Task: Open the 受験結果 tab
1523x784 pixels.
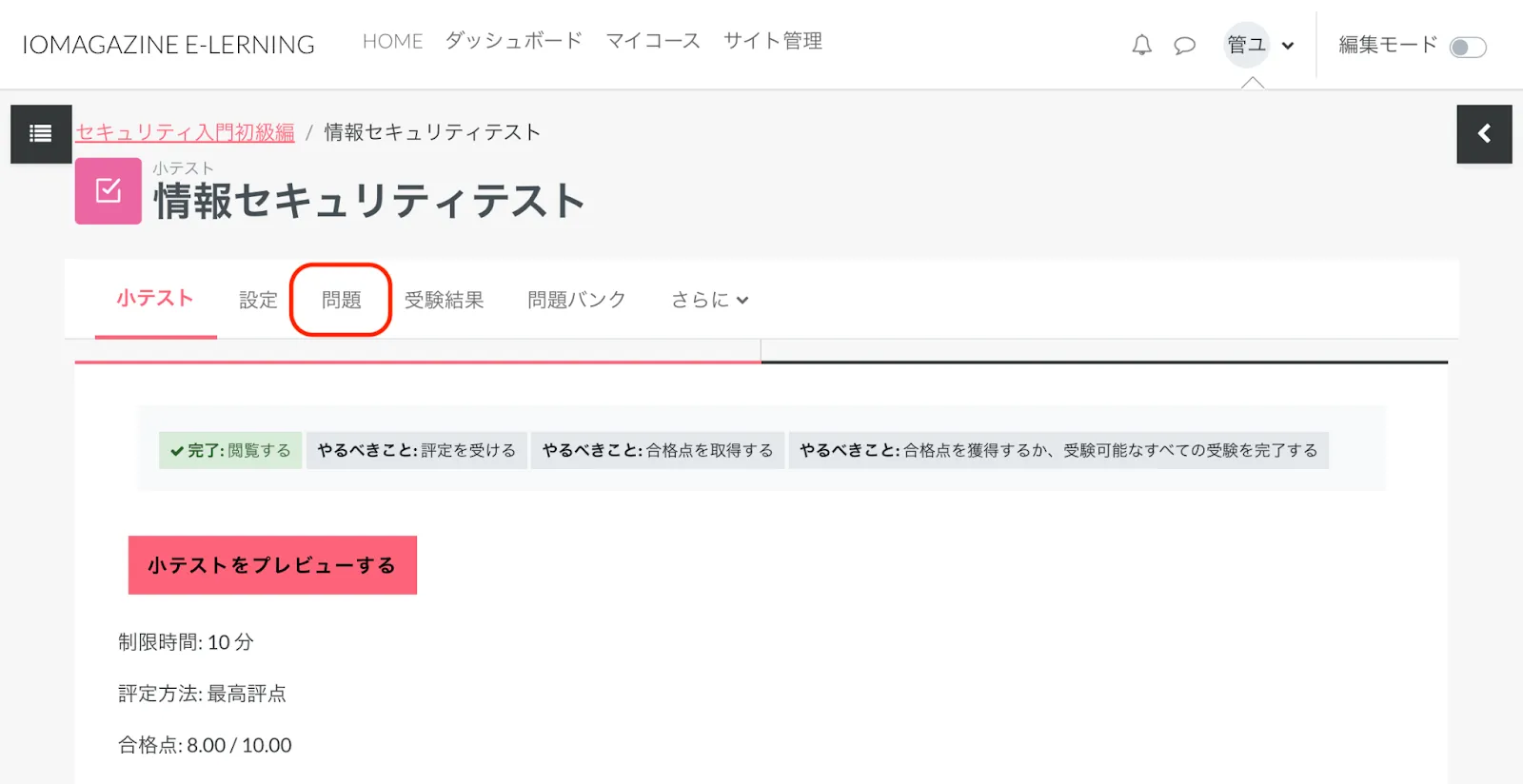Action: (444, 300)
